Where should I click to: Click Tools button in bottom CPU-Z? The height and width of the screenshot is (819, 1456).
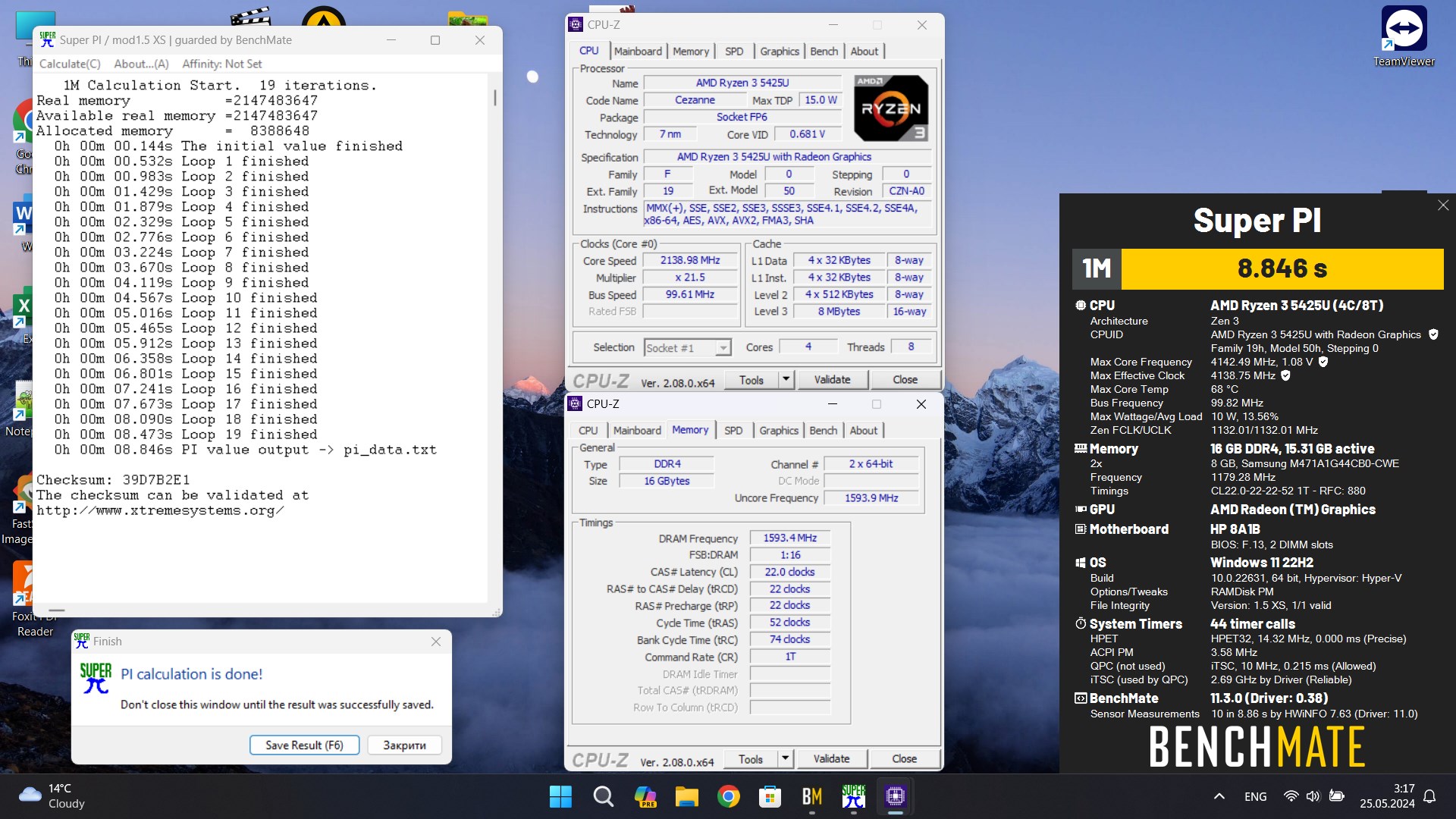click(751, 758)
